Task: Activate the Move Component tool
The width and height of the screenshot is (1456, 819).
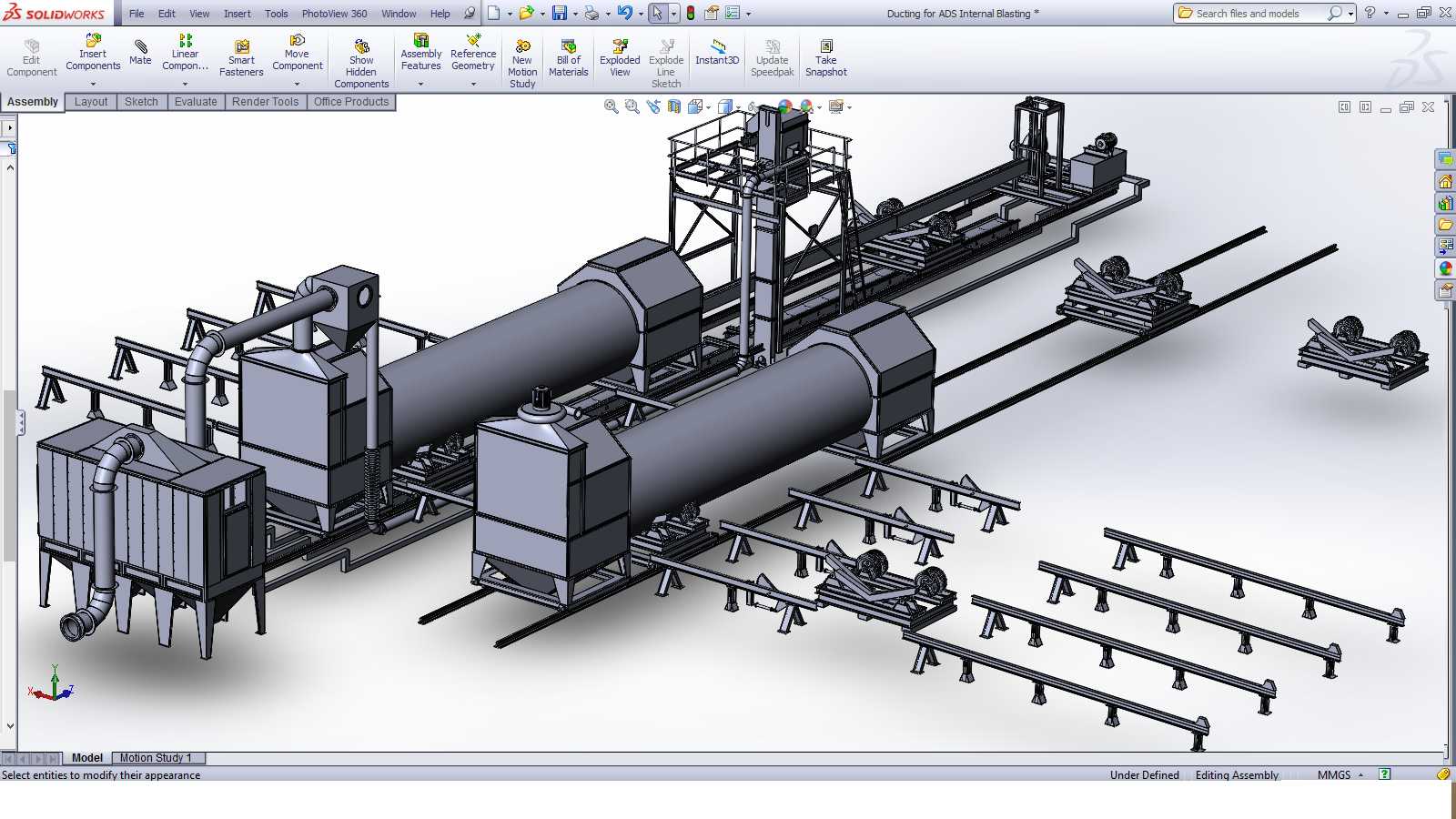Action: [298, 53]
